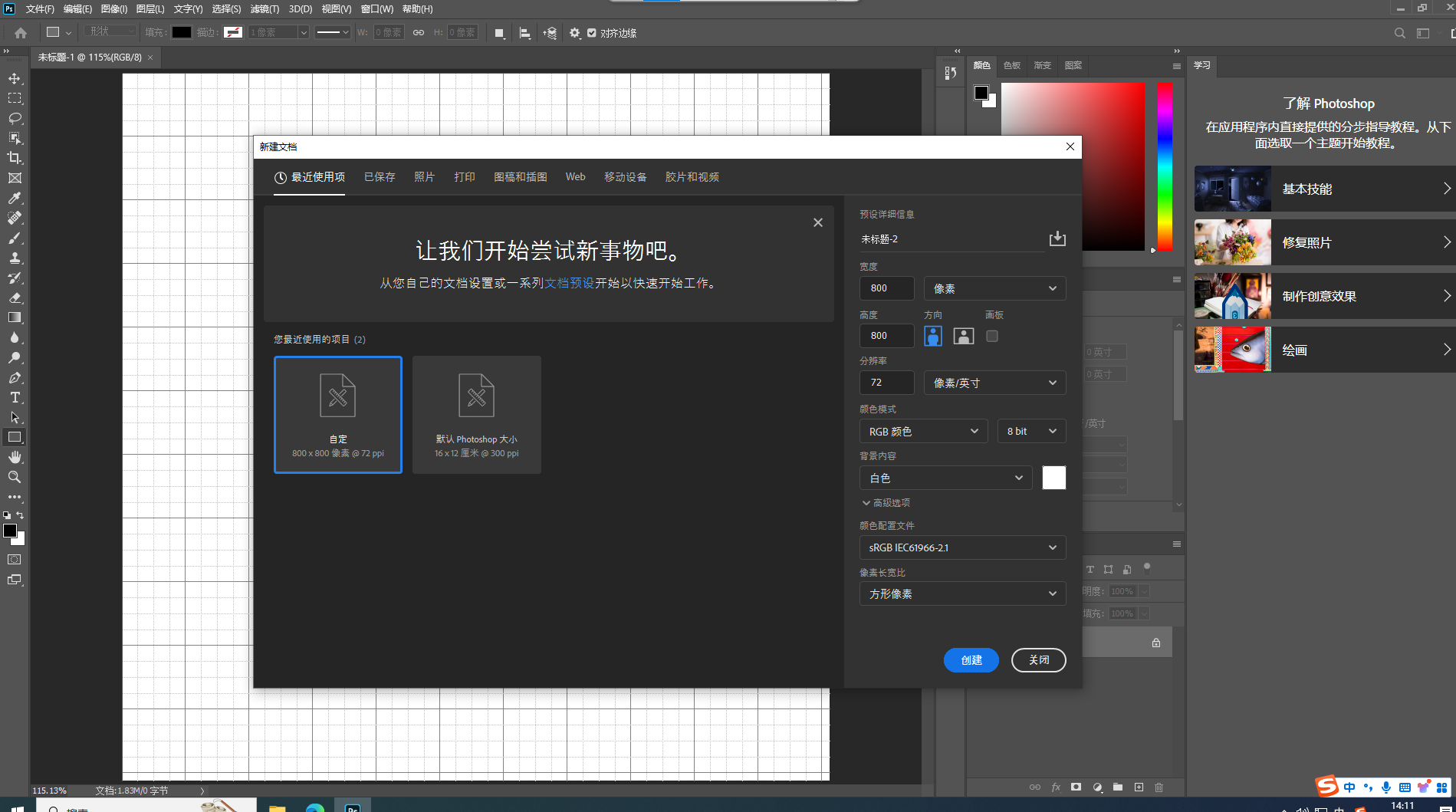
Task: Open File Explorer from the taskbar
Action: pos(278,807)
